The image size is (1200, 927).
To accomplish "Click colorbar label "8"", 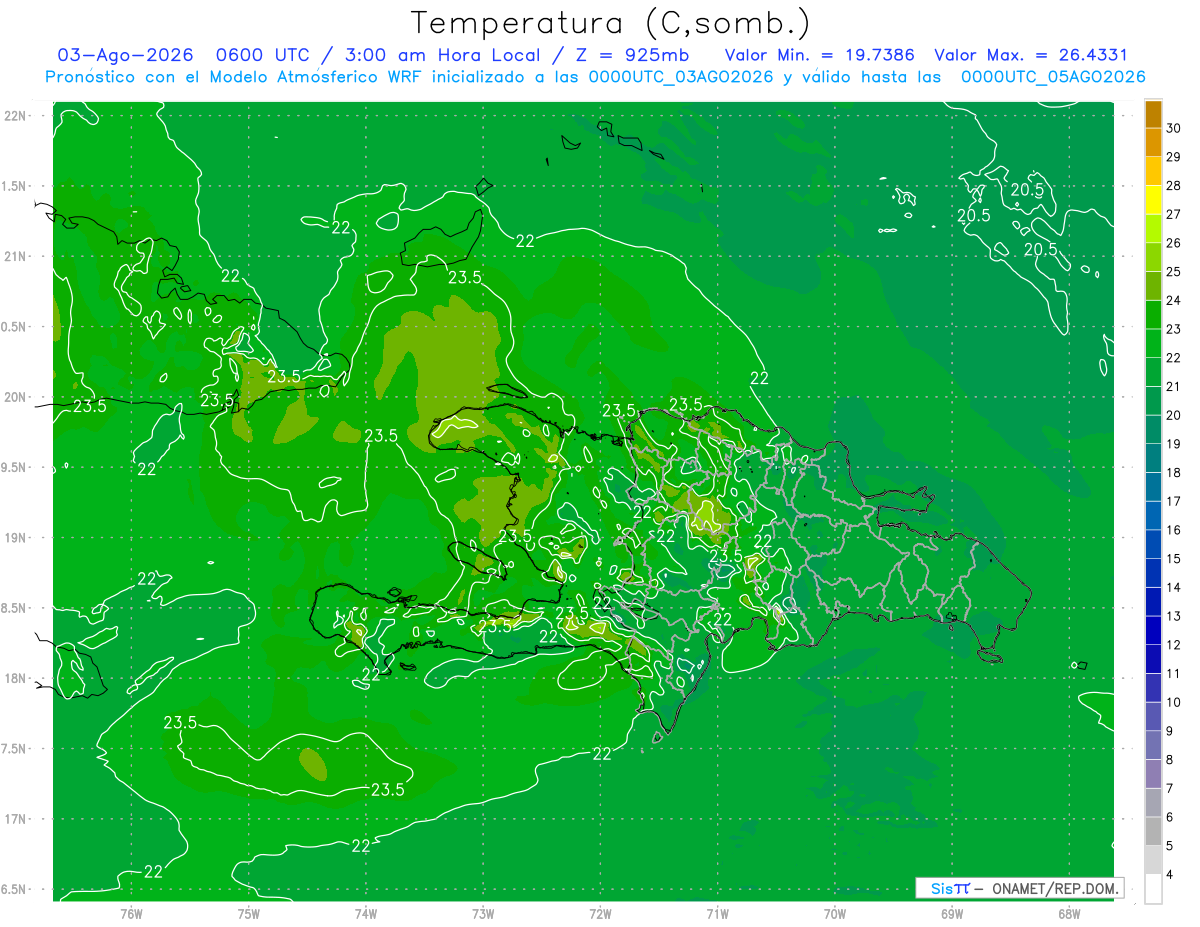I will click(1171, 760).
